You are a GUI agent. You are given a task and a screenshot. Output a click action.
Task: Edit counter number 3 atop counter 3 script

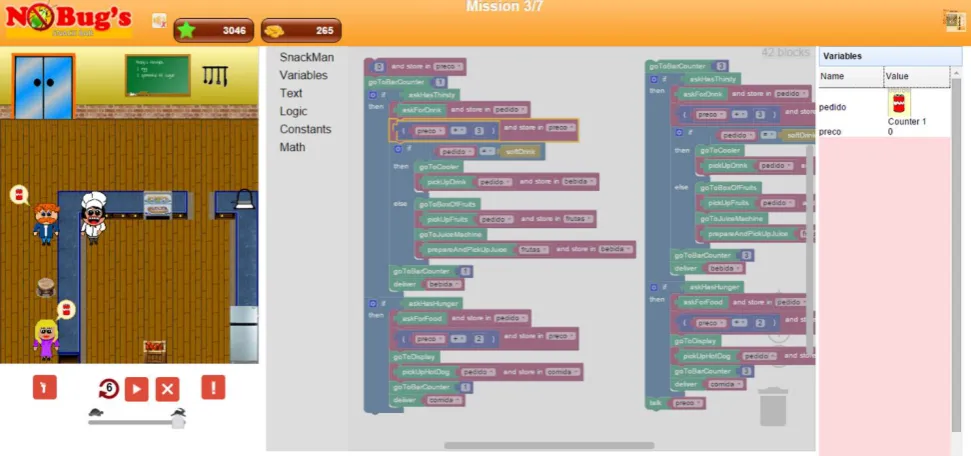[720, 66]
